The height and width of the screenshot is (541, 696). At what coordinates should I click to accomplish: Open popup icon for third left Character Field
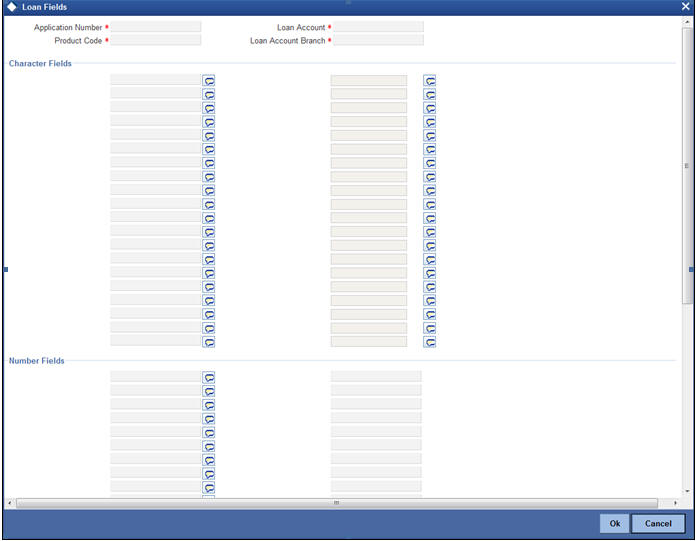(x=209, y=108)
